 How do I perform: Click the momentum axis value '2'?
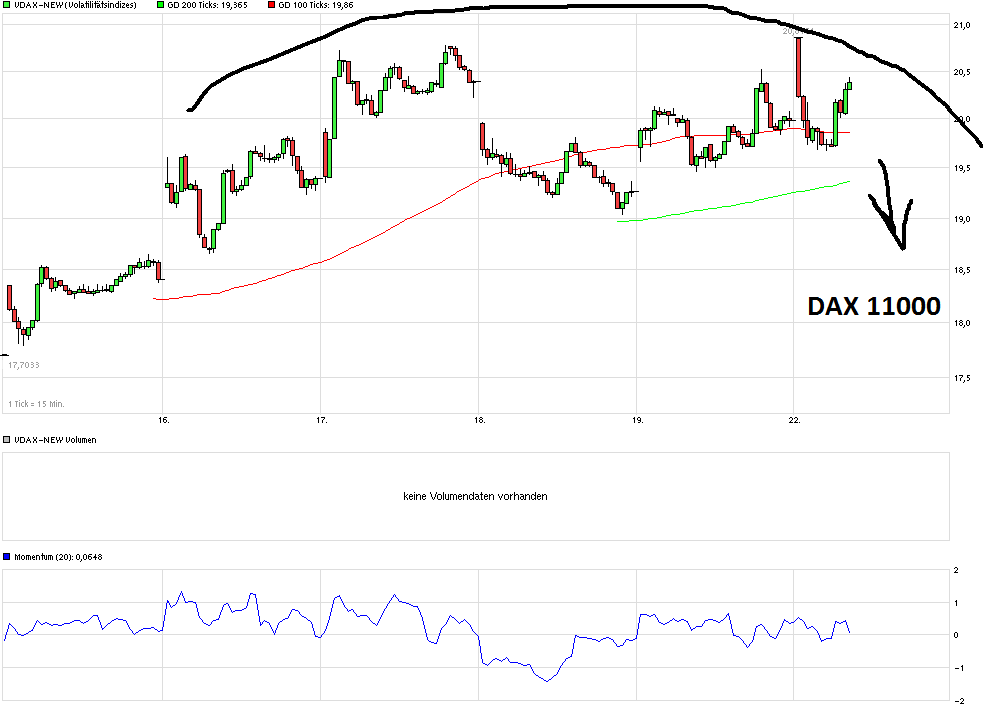956,570
